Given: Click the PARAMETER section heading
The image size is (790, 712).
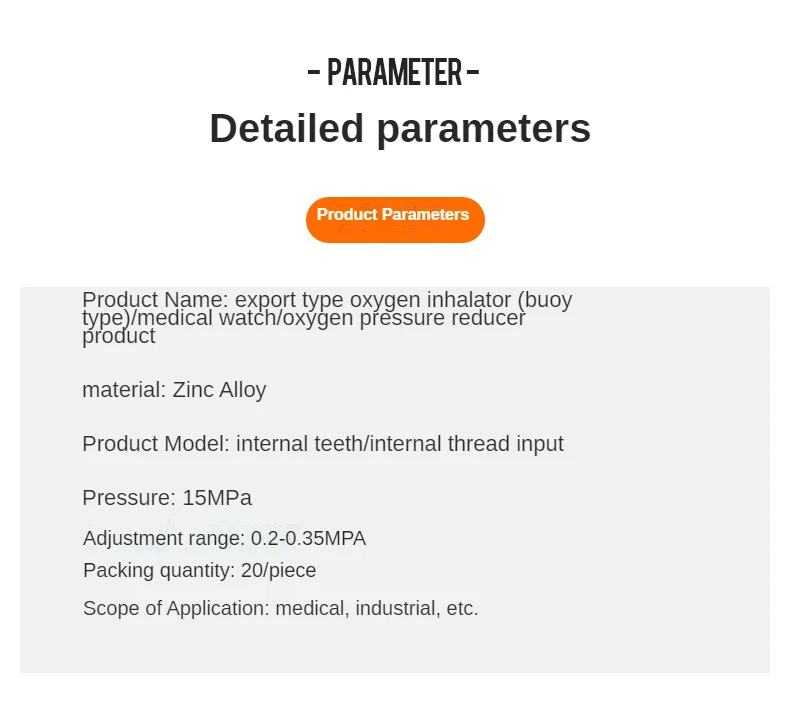Looking at the screenshot, I should [394, 73].
